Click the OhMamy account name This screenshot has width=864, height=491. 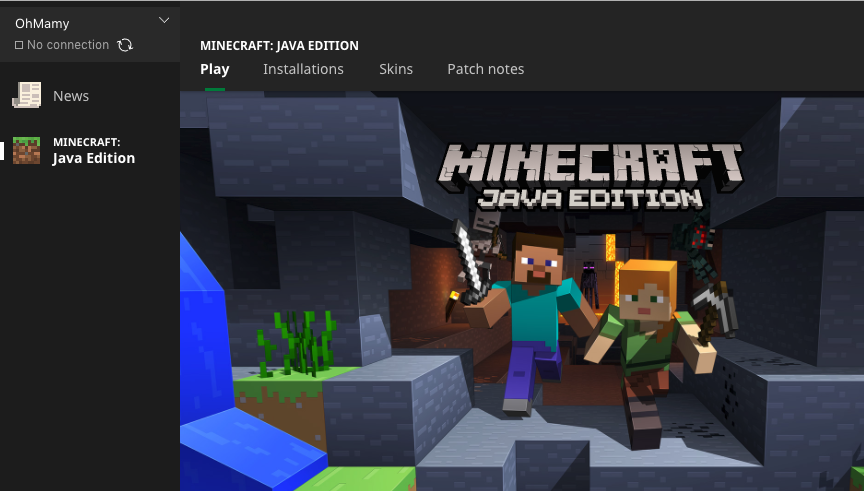(42, 24)
